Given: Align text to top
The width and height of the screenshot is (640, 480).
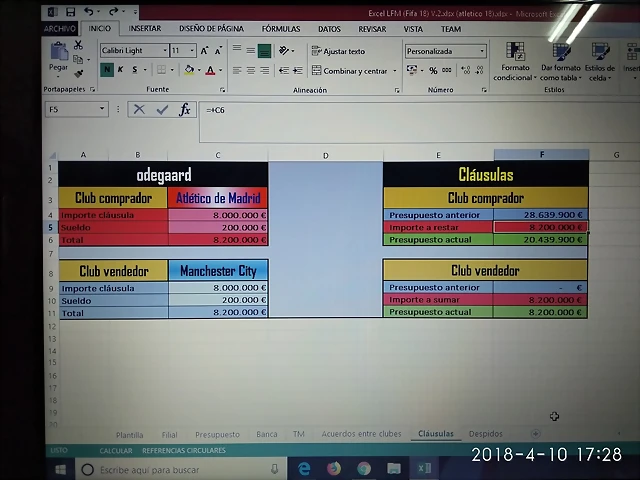Looking at the screenshot, I should click(237, 48).
